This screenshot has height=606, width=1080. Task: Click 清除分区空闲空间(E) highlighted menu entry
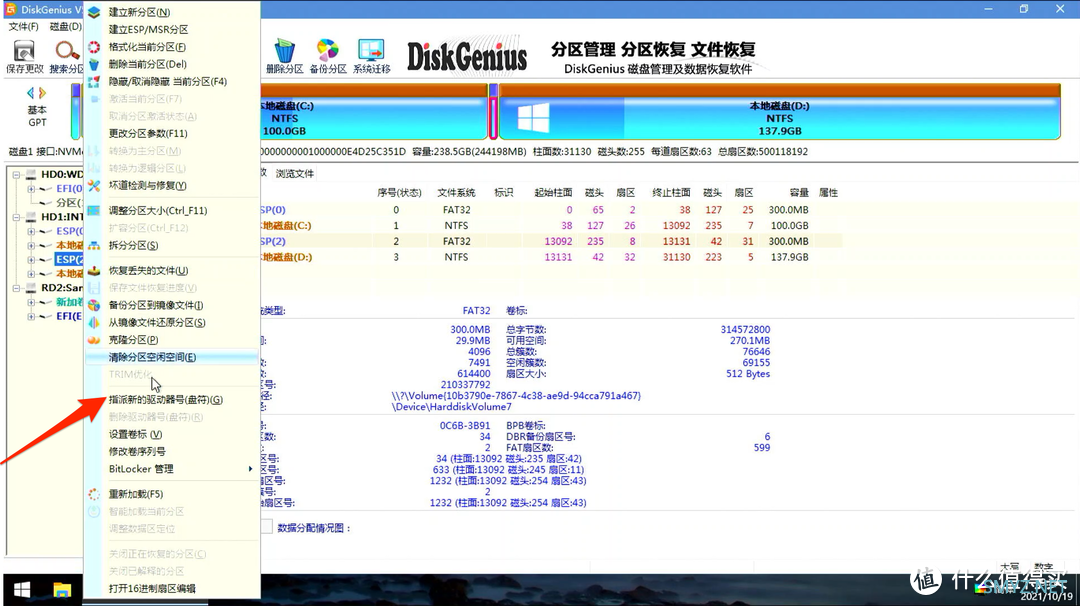coord(172,357)
